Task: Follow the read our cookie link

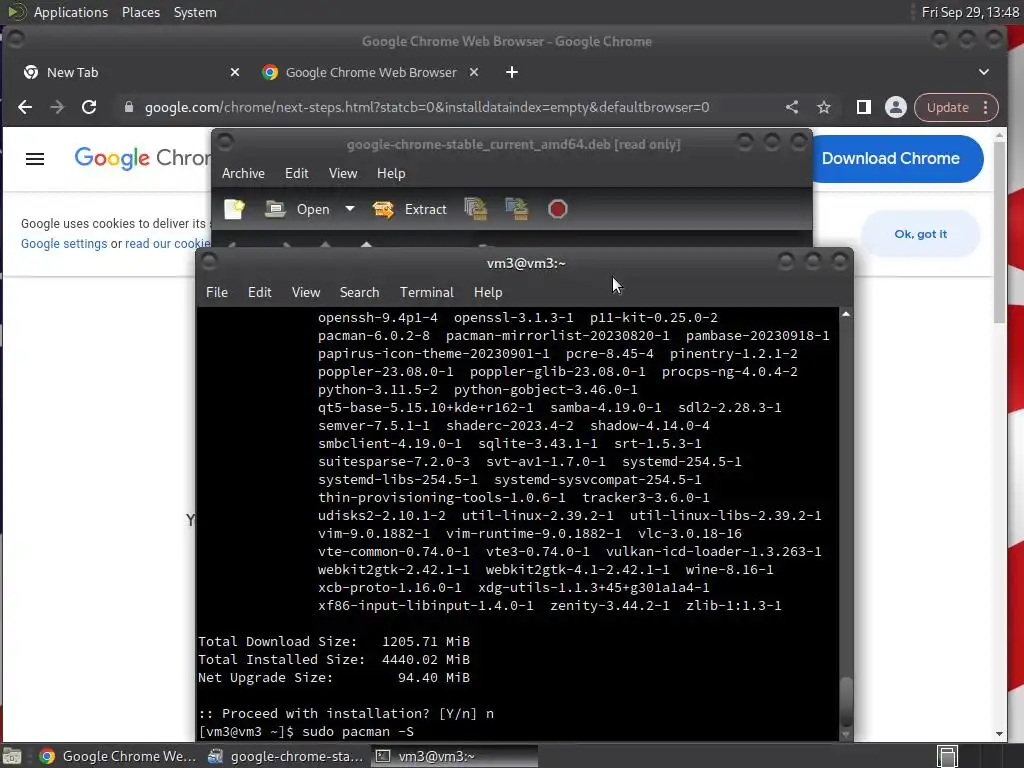Action: pyautogui.click(x=168, y=244)
